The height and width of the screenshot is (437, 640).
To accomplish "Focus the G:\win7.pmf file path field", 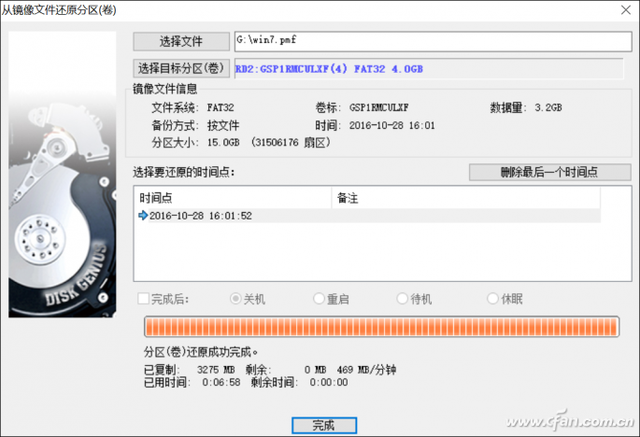I will point(433,41).
